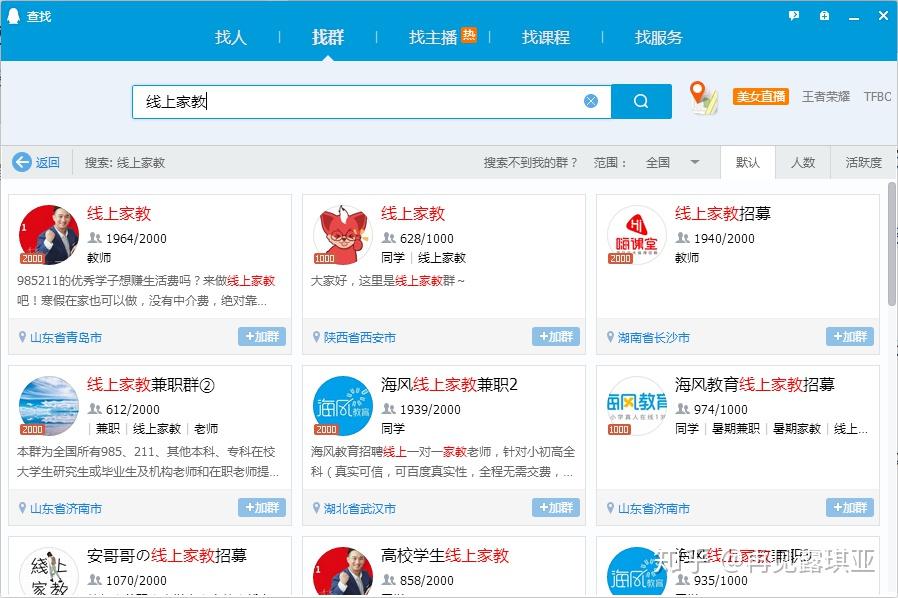Open the feedback icon in title bar
Viewport: 898px width, 598px height.
click(x=794, y=15)
